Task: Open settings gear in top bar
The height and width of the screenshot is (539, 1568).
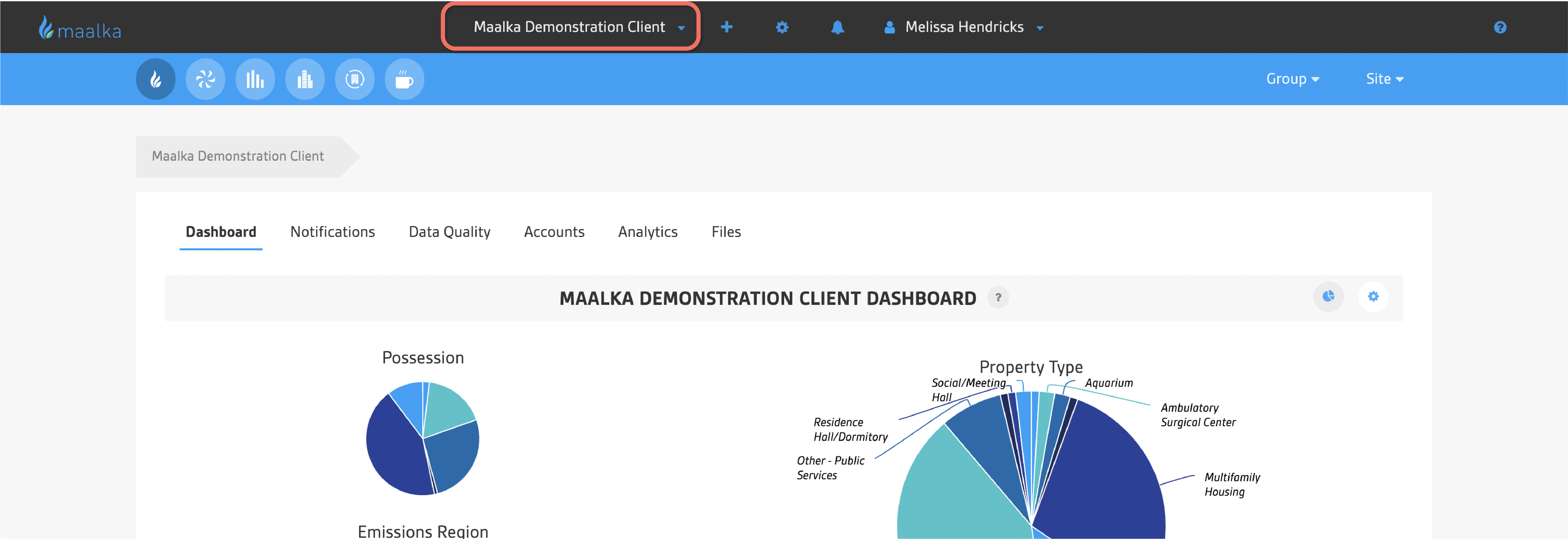Action: (x=782, y=27)
